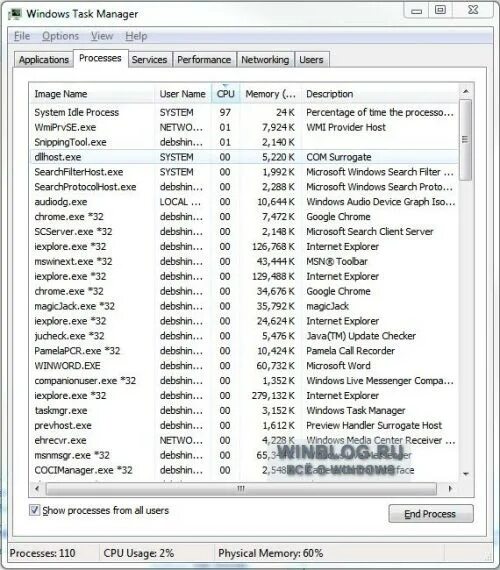Select iexplore.exe using 24,624 K memory
The height and width of the screenshot is (570, 500).
(244, 321)
